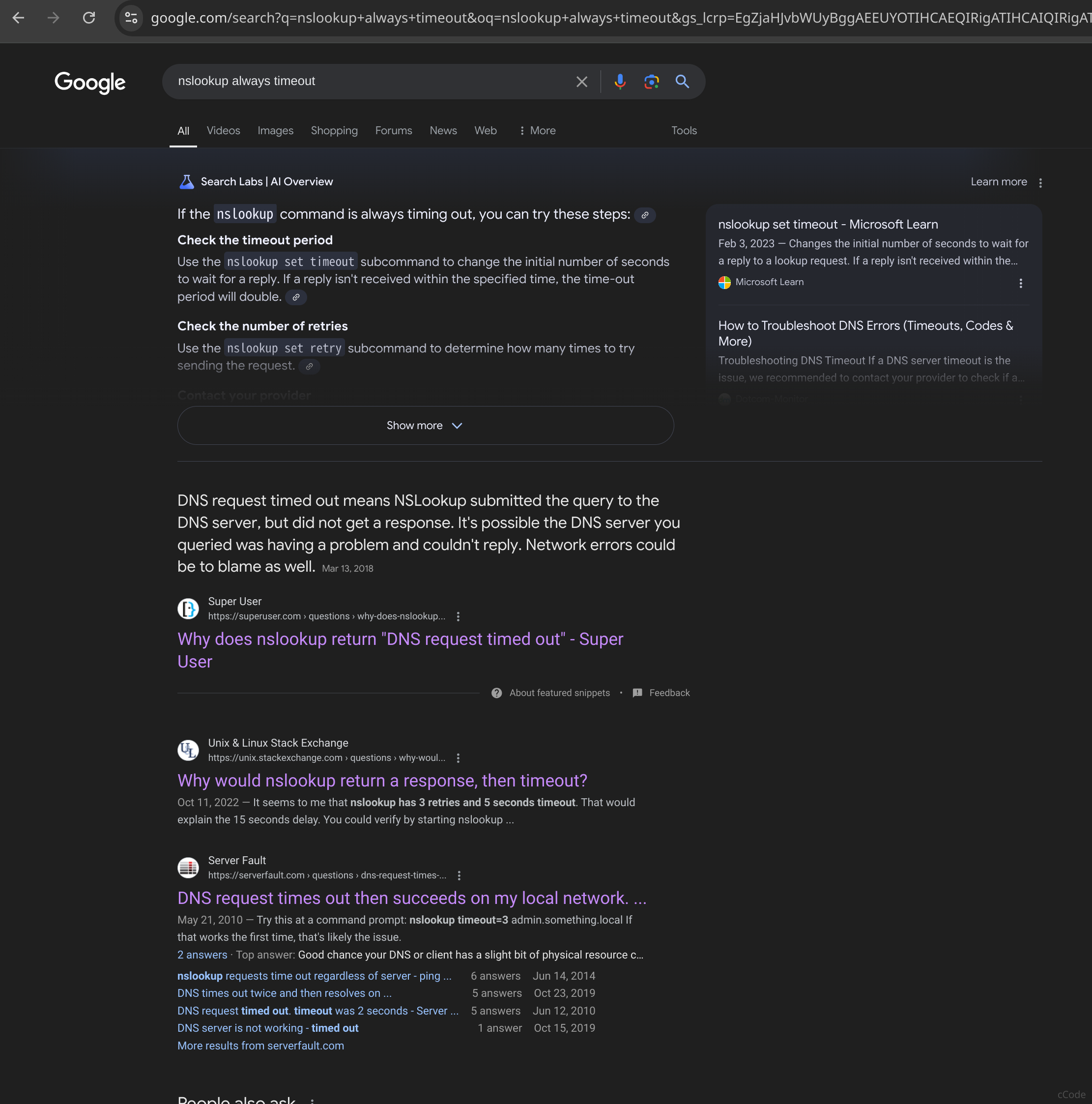Switch to the Forums tab
The height and width of the screenshot is (1104, 1092).
393,131
